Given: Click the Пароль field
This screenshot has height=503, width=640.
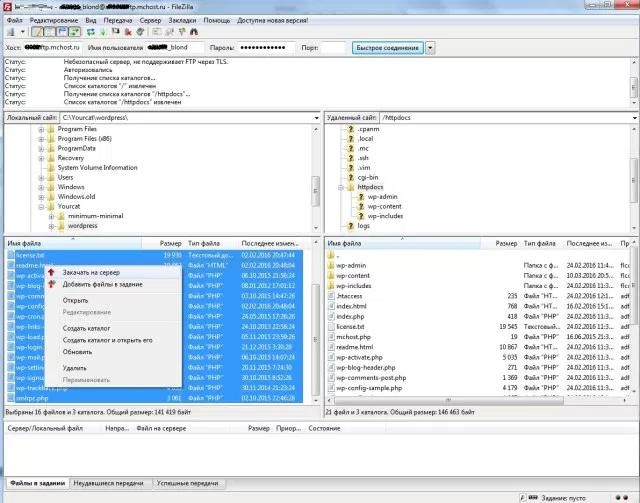Looking at the screenshot, I should pyautogui.click(x=266, y=47).
